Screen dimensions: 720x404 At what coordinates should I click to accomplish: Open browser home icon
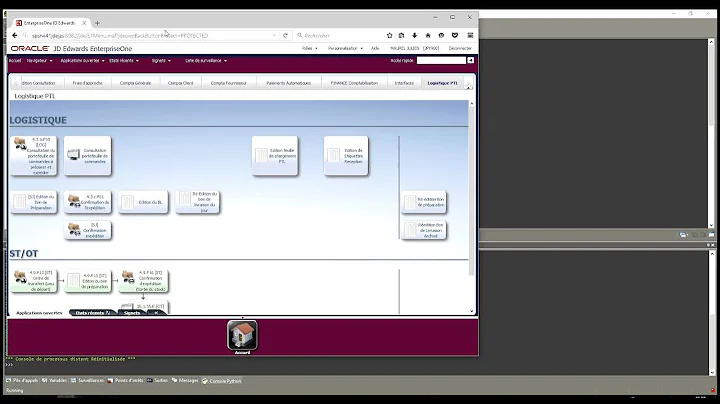point(428,35)
